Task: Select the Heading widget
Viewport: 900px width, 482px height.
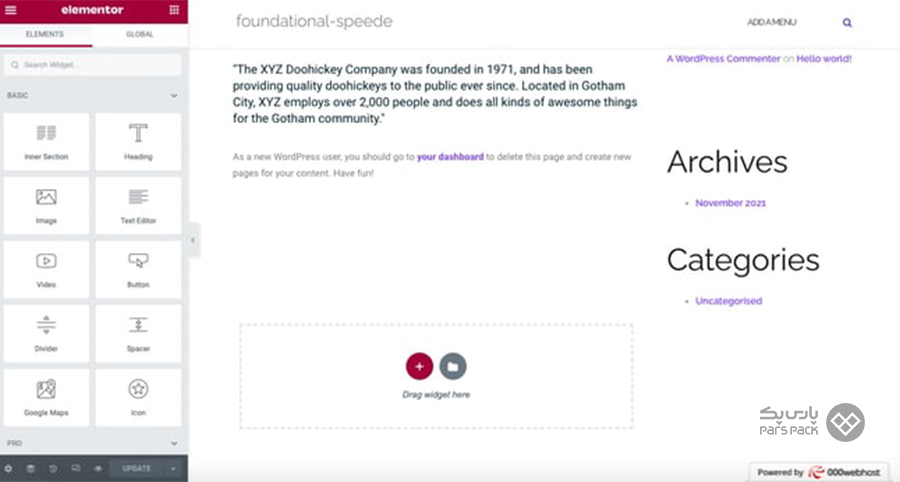Action: [x=138, y=142]
